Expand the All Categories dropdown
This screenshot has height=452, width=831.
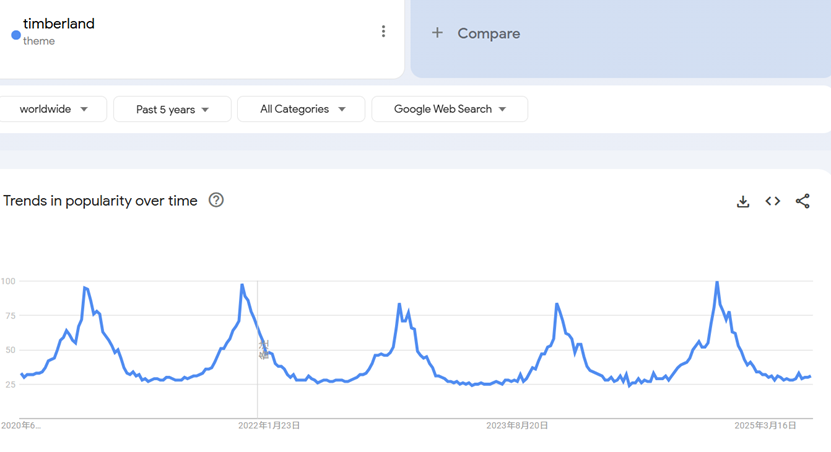[301, 109]
